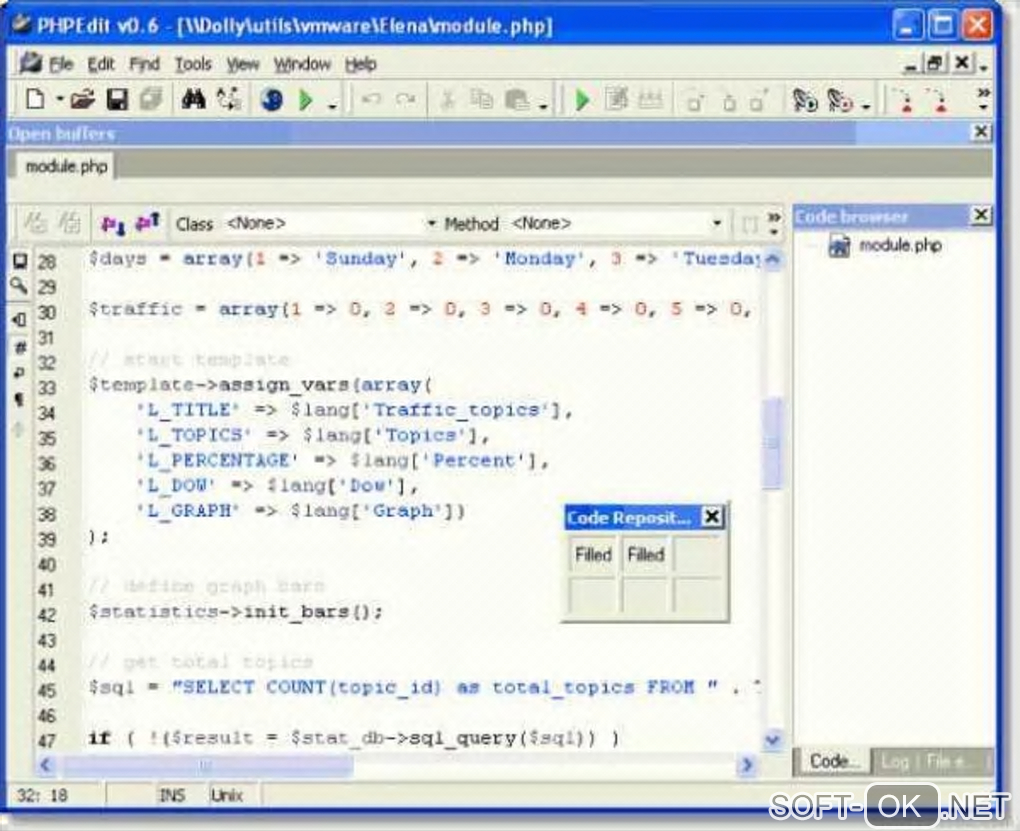Click the second red bookmark navigation icon

click(x=938, y=101)
